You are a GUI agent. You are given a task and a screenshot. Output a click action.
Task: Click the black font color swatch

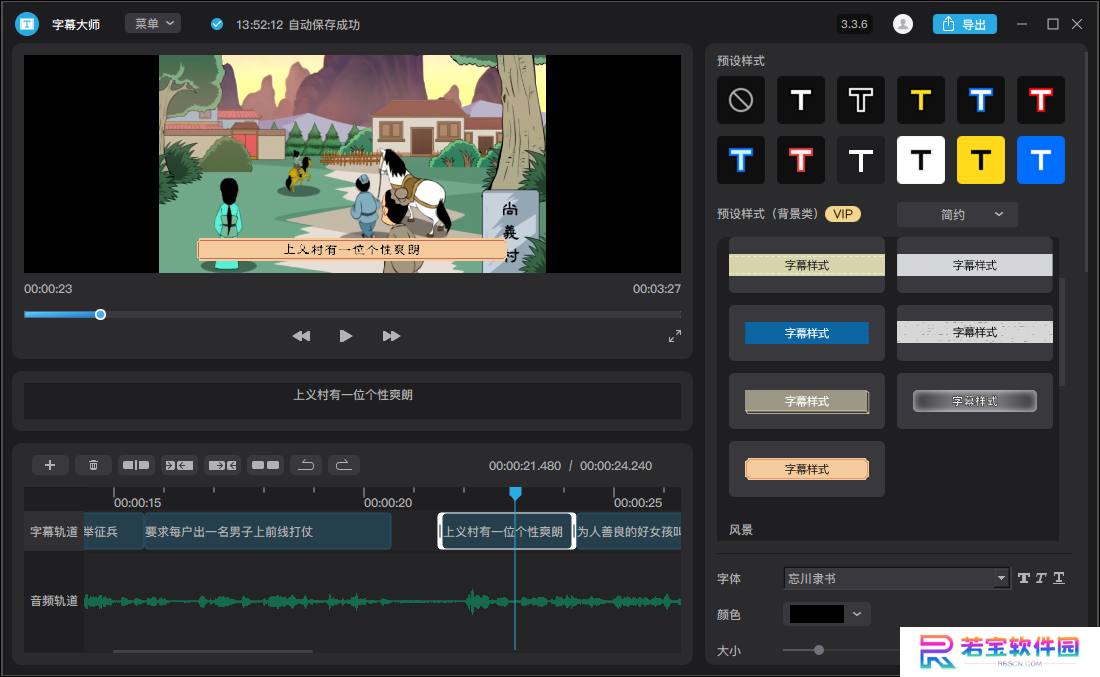(817, 615)
